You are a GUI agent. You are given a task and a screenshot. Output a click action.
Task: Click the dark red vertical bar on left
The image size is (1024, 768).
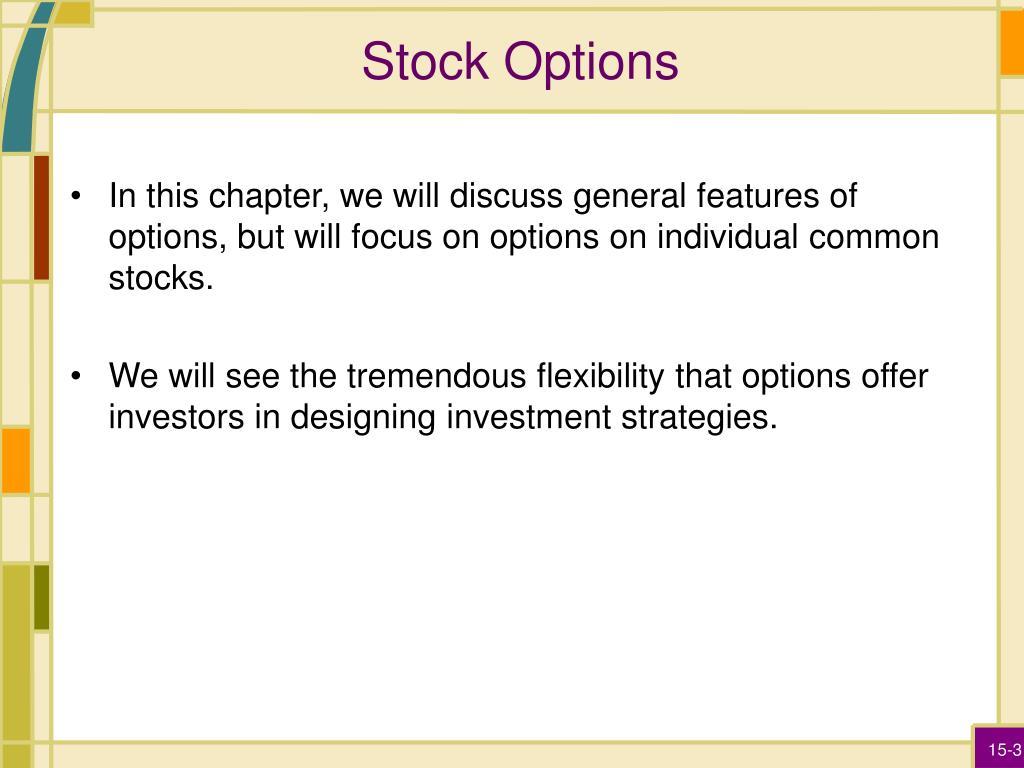tap(41, 217)
